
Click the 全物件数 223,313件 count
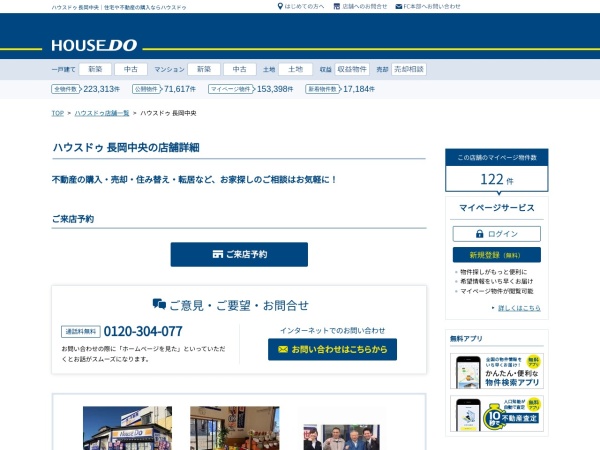tap(86, 89)
